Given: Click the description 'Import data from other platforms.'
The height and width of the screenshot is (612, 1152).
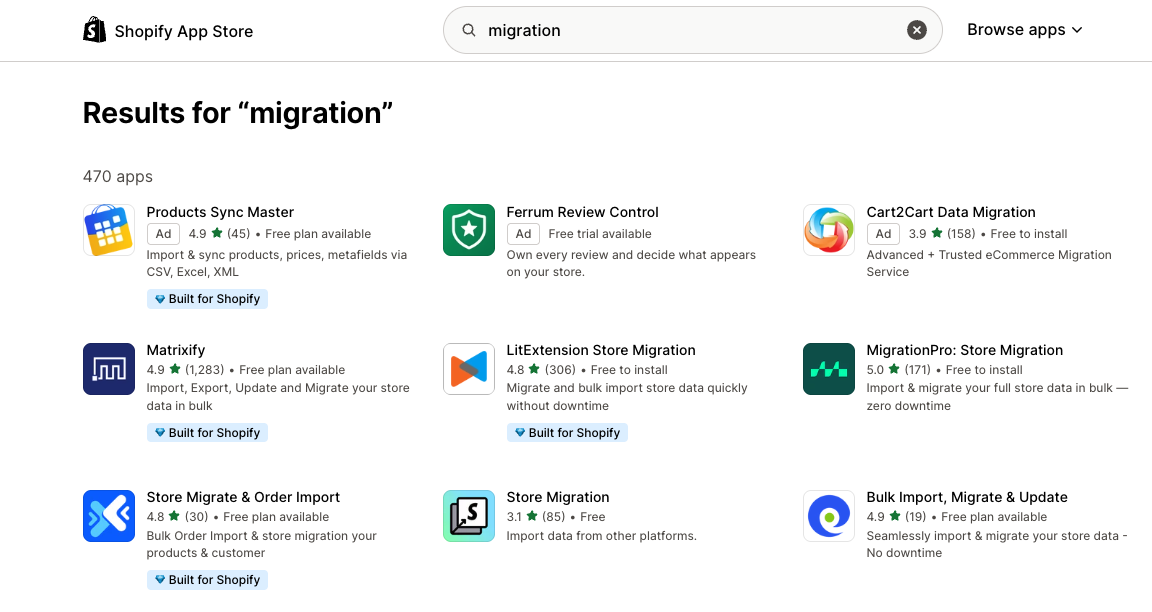Looking at the screenshot, I should pos(601,536).
